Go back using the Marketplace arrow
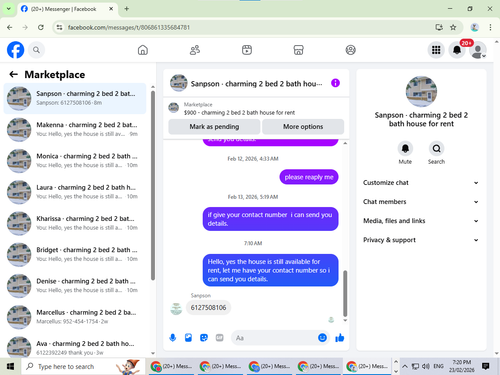 pyautogui.click(x=13, y=74)
